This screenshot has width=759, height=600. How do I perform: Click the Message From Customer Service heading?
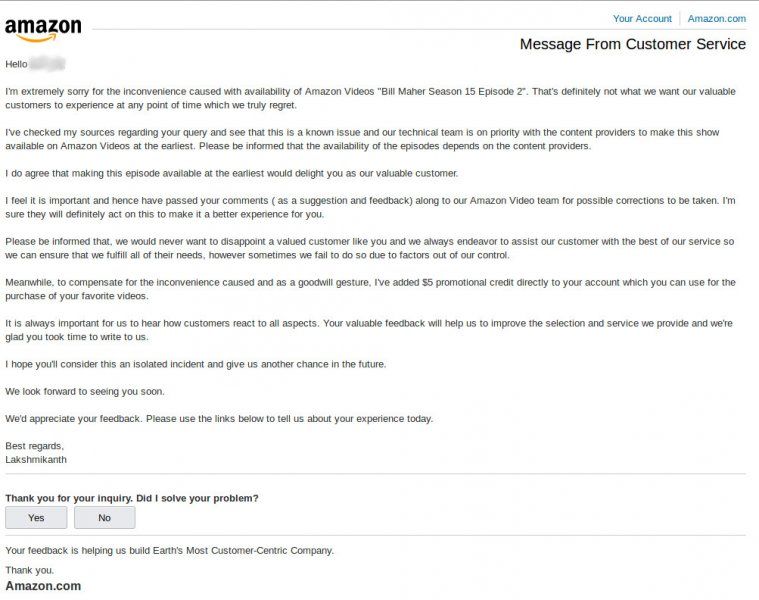(x=633, y=44)
